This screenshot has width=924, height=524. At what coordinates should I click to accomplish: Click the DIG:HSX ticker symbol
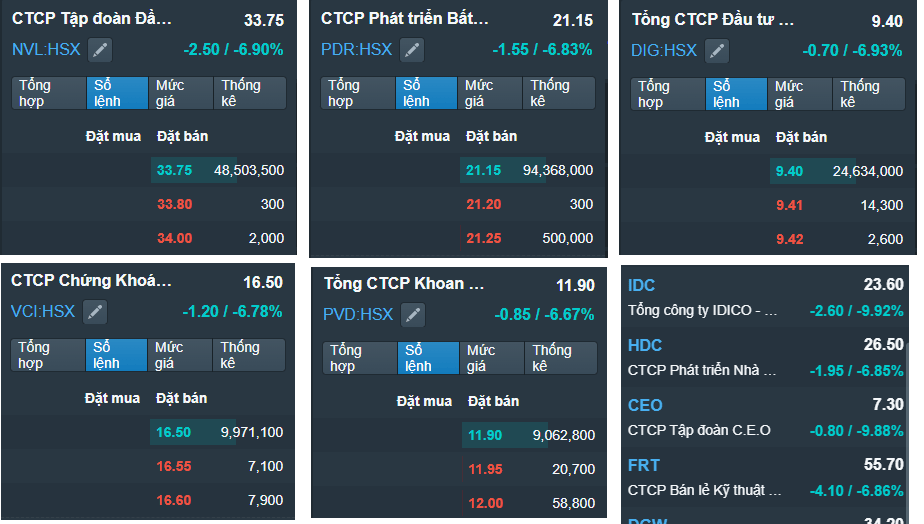point(664,50)
